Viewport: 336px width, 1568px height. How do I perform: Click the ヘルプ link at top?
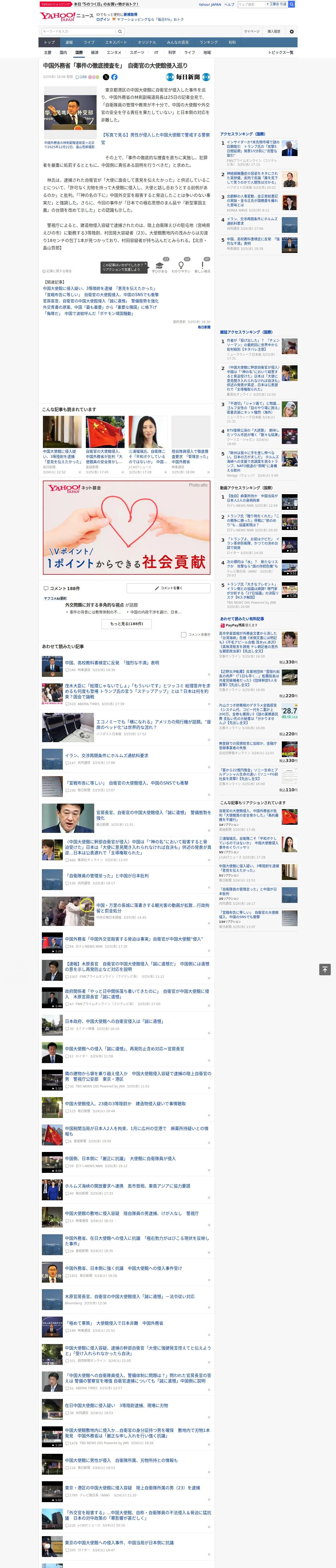point(229,4)
